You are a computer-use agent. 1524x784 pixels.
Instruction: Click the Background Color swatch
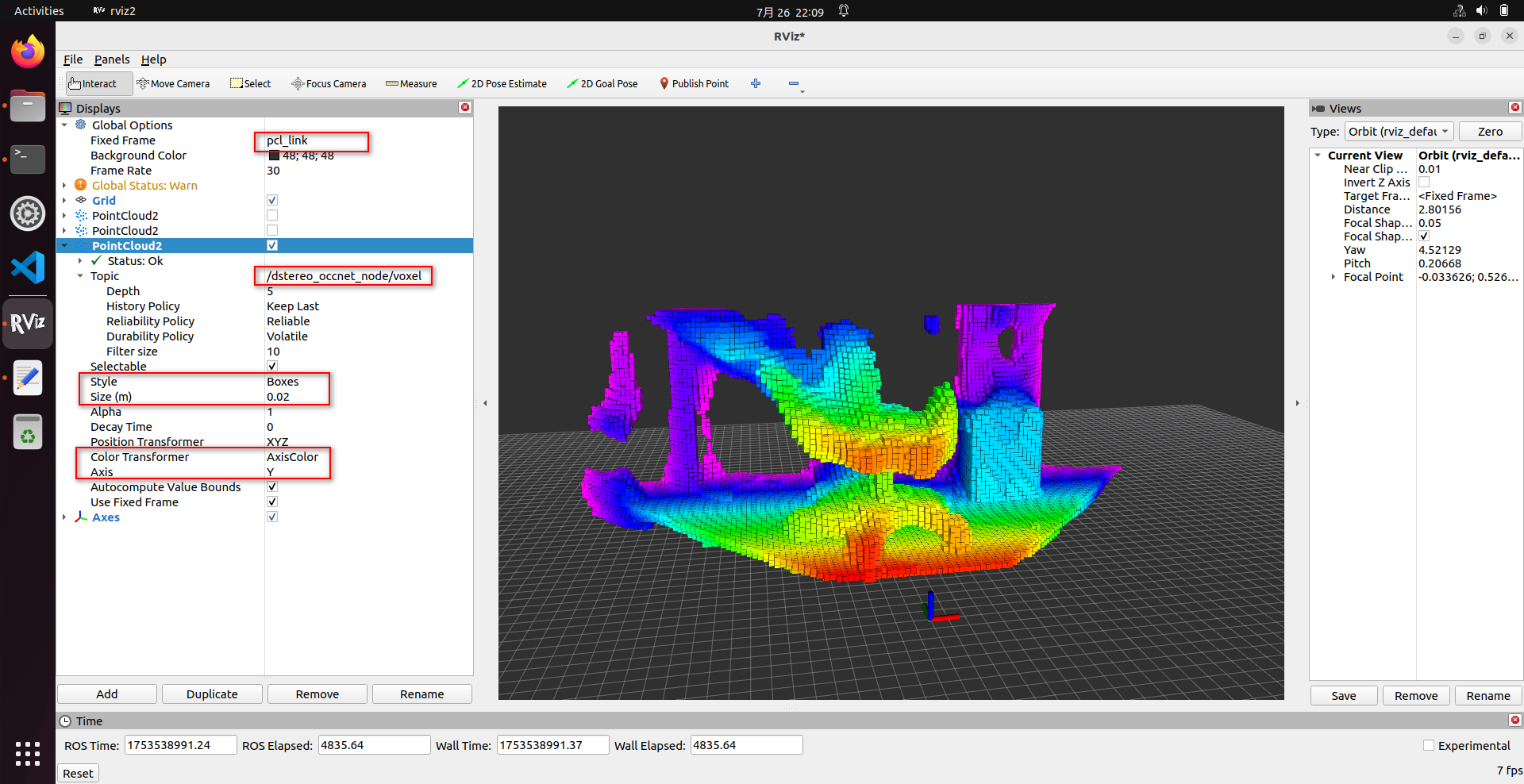tap(274, 156)
